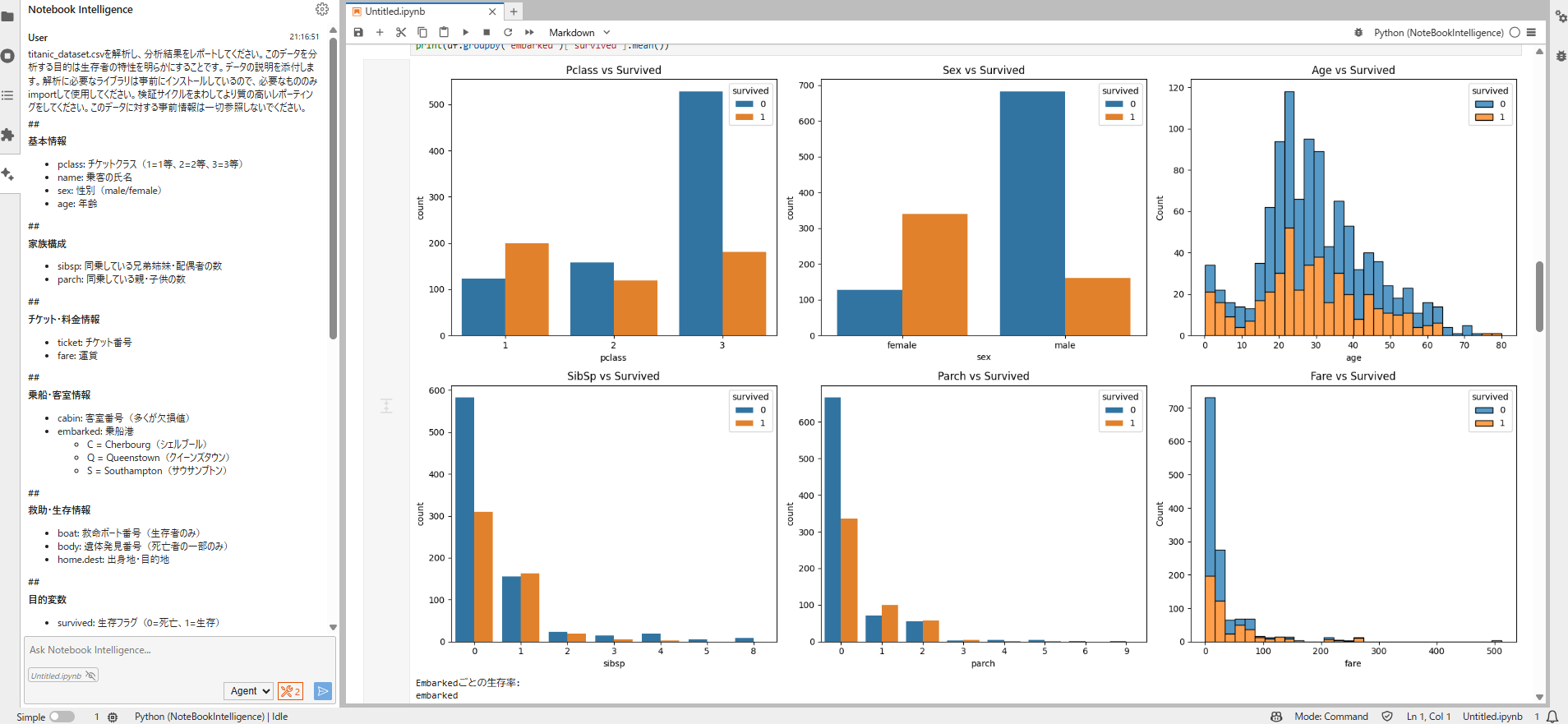Toggle Simple interface mode switch
This screenshot has width=1568, height=724.
click(62, 717)
